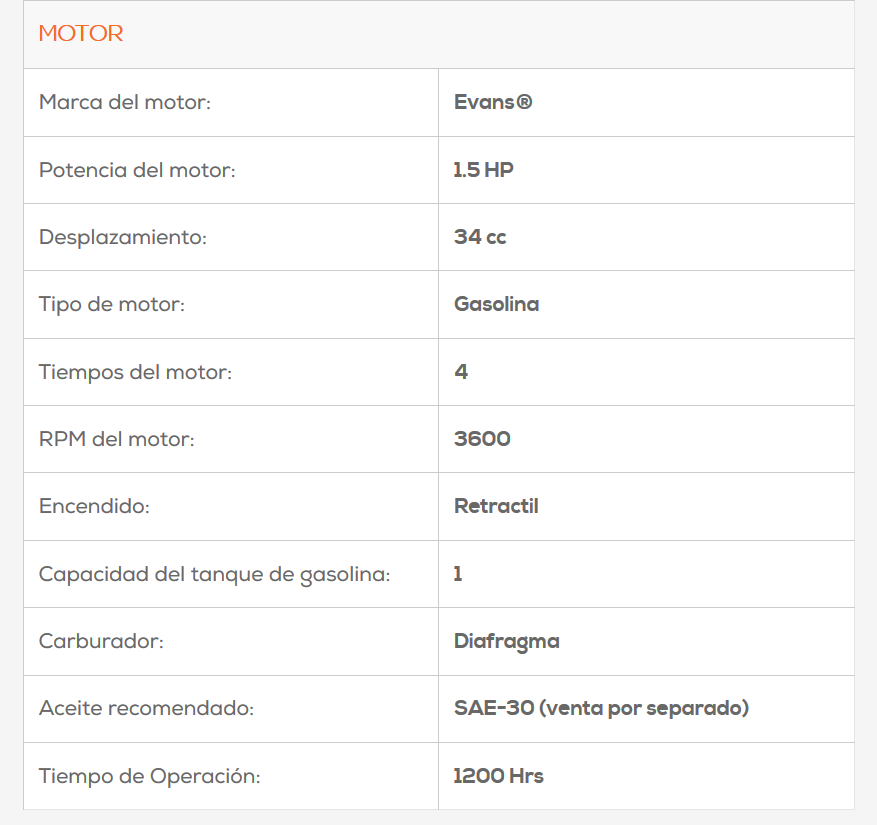
Task: Select the Diafragma carburetor value
Action: click(506, 641)
